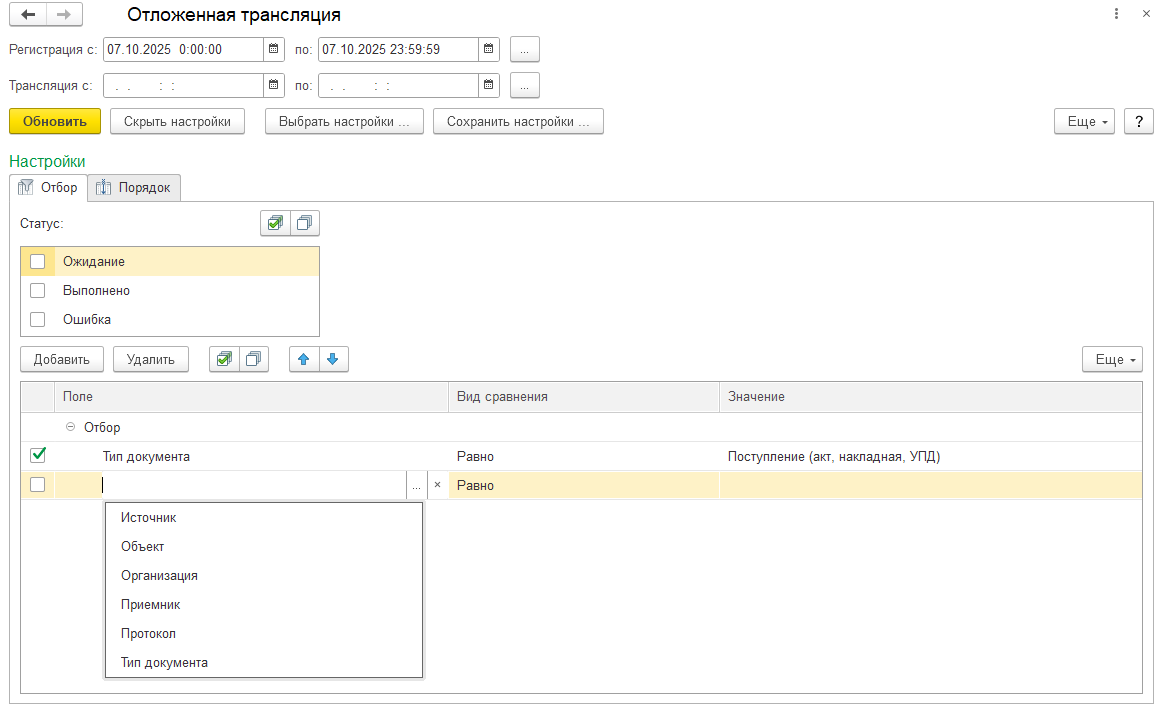The image size is (1162, 712).
Task: Select Протокол in the dropdown list
Action: tap(148, 634)
